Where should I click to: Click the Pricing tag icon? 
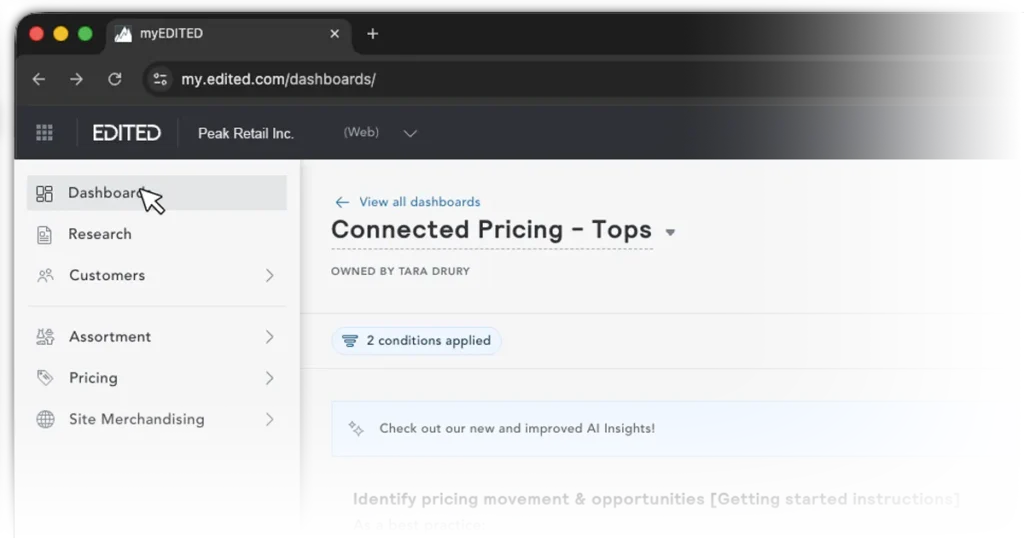[45, 378]
